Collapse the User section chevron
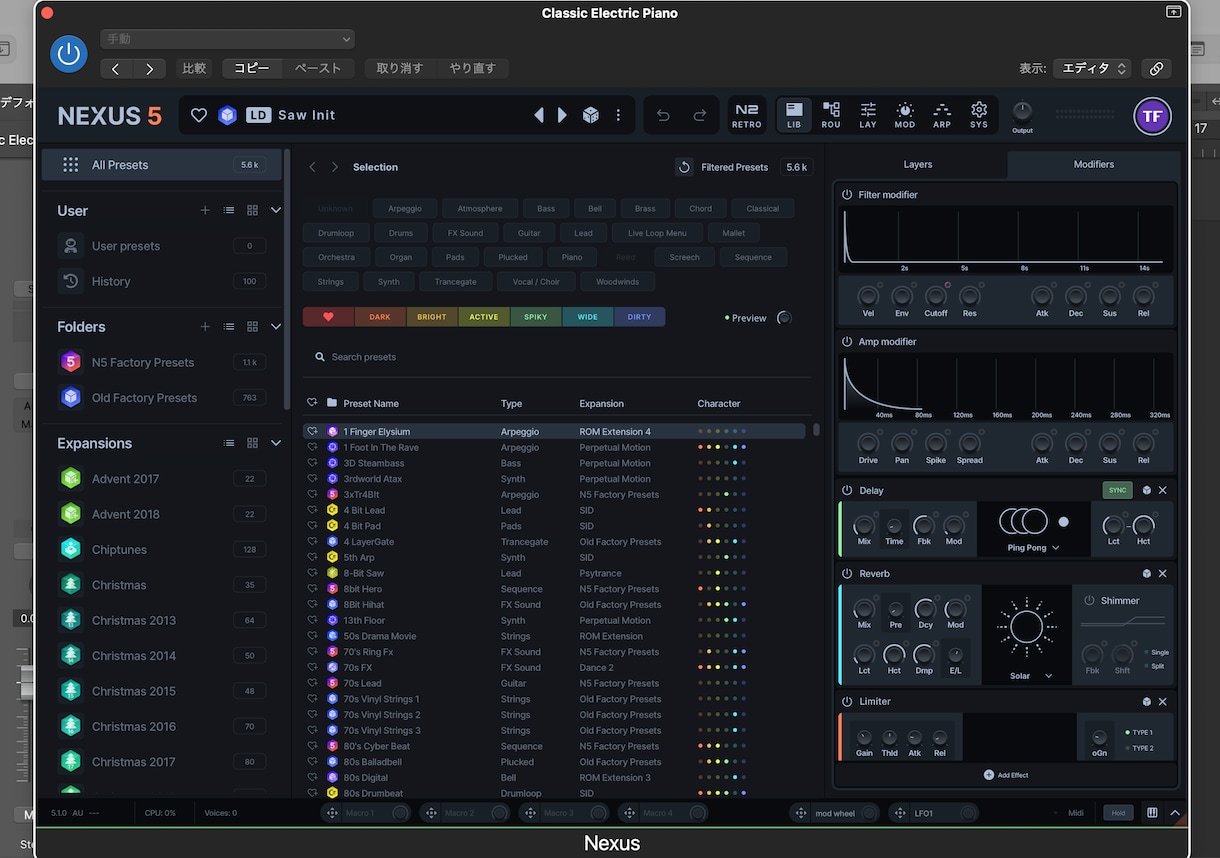1220x858 pixels. coord(276,211)
